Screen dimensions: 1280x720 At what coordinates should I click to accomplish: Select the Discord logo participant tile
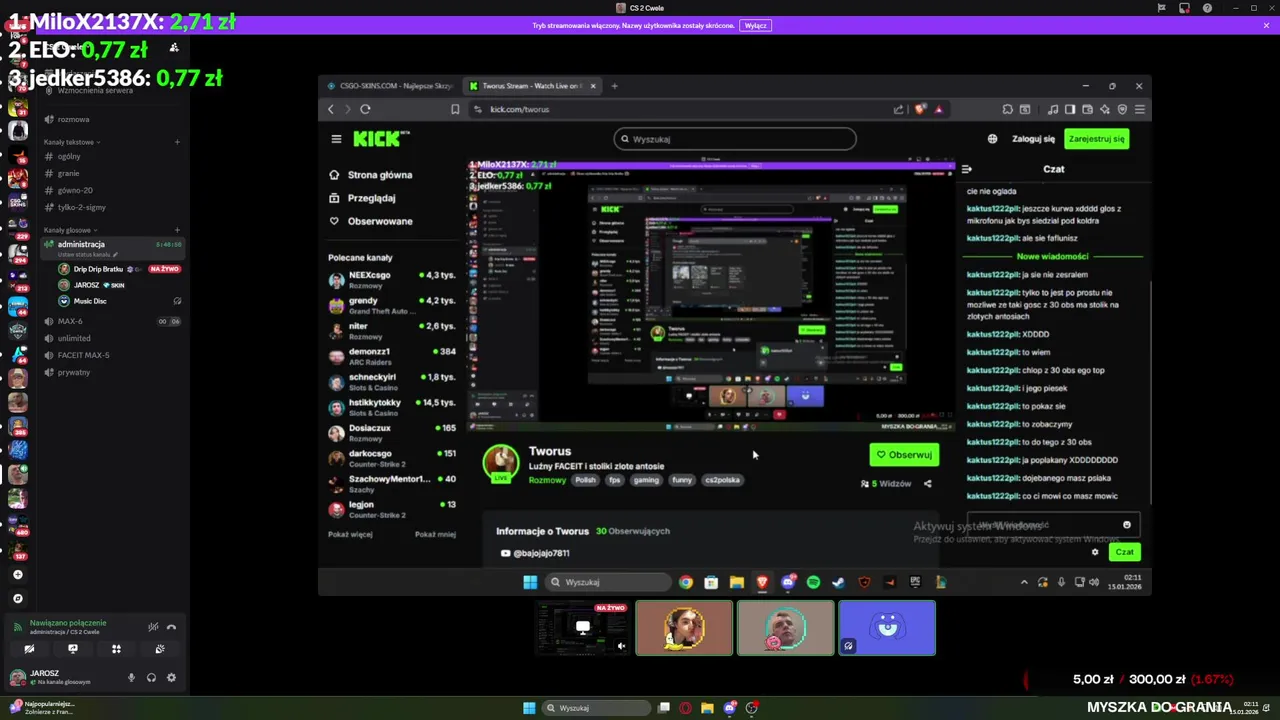click(x=887, y=628)
